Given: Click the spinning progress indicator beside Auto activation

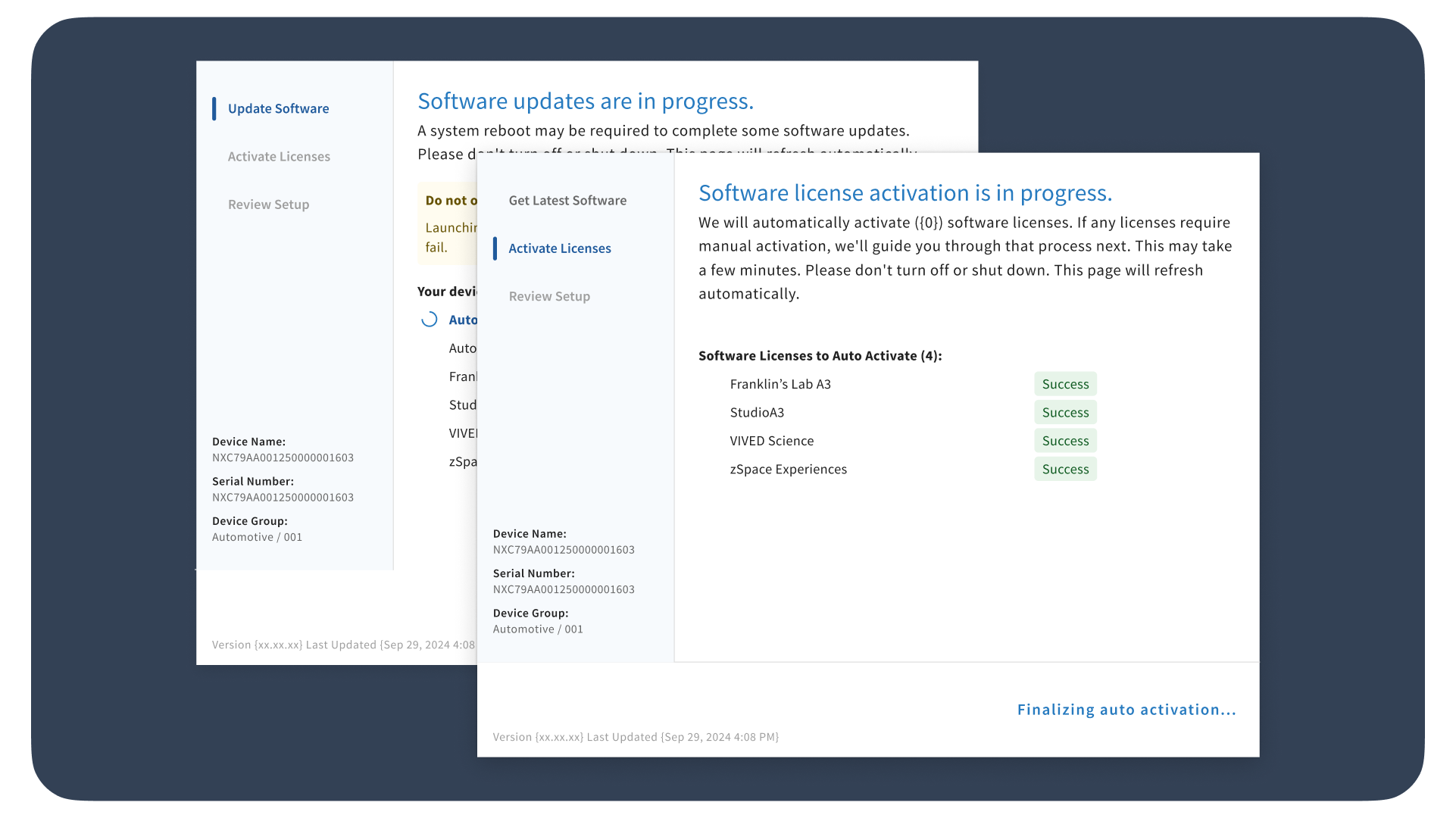Looking at the screenshot, I should click(x=430, y=319).
